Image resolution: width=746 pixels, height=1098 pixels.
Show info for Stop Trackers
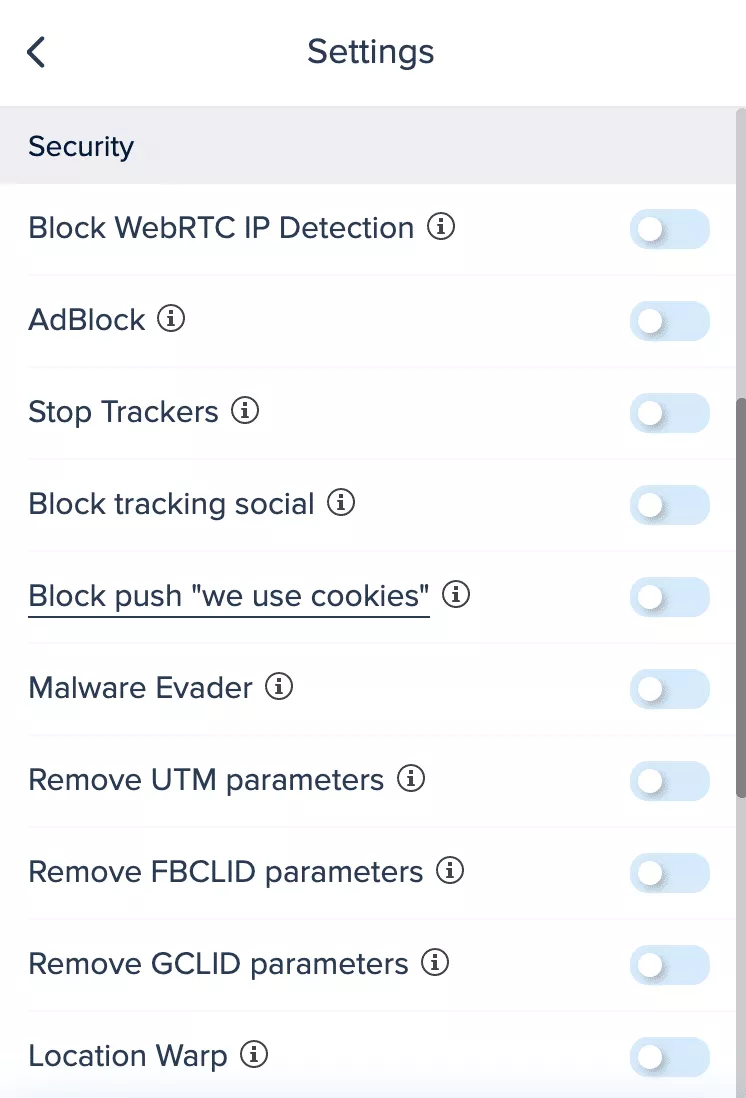245,411
